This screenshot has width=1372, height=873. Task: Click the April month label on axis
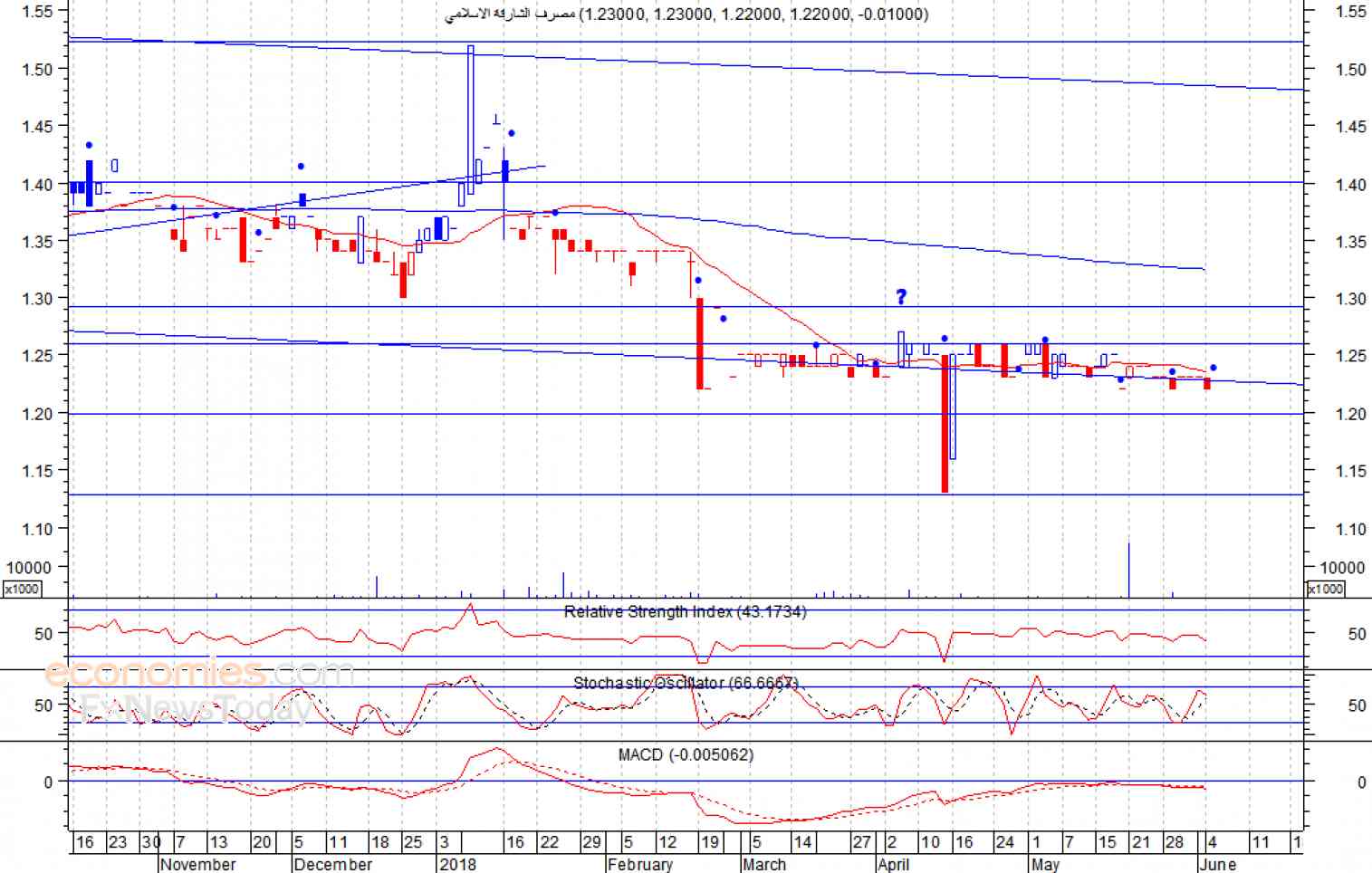point(894,864)
